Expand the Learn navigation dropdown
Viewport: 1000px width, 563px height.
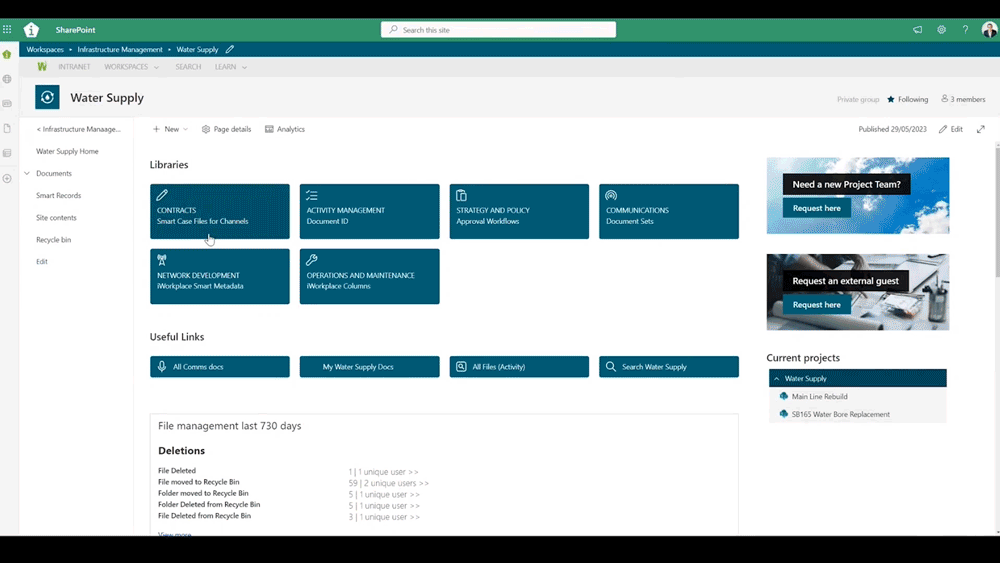pos(231,67)
